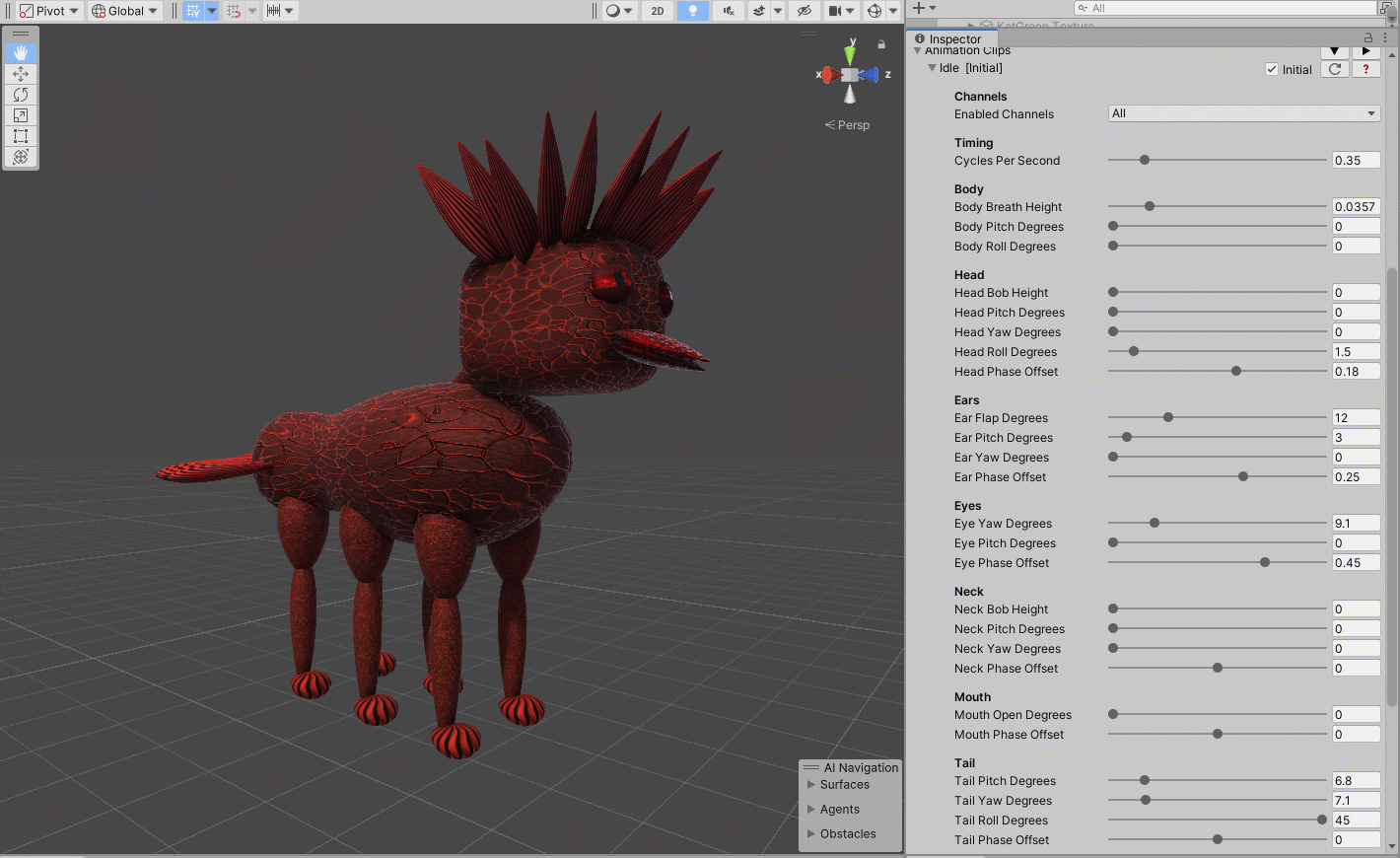Select the Move tool
Image resolution: width=1400 pixels, height=858 pixels.
pos(21,74)
